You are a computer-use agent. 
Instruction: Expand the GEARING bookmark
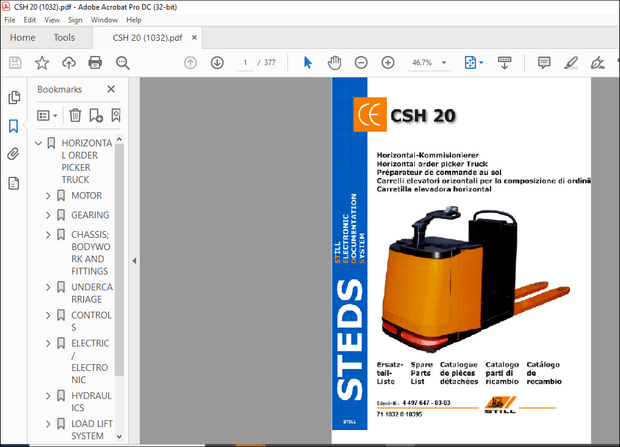[x=48, y=215]
